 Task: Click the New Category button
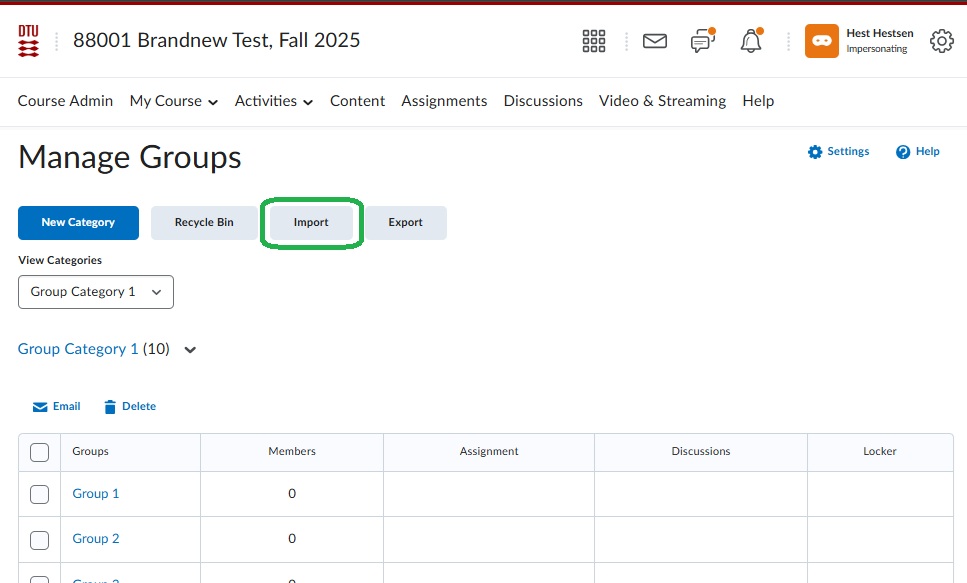[x=78, y=223]
